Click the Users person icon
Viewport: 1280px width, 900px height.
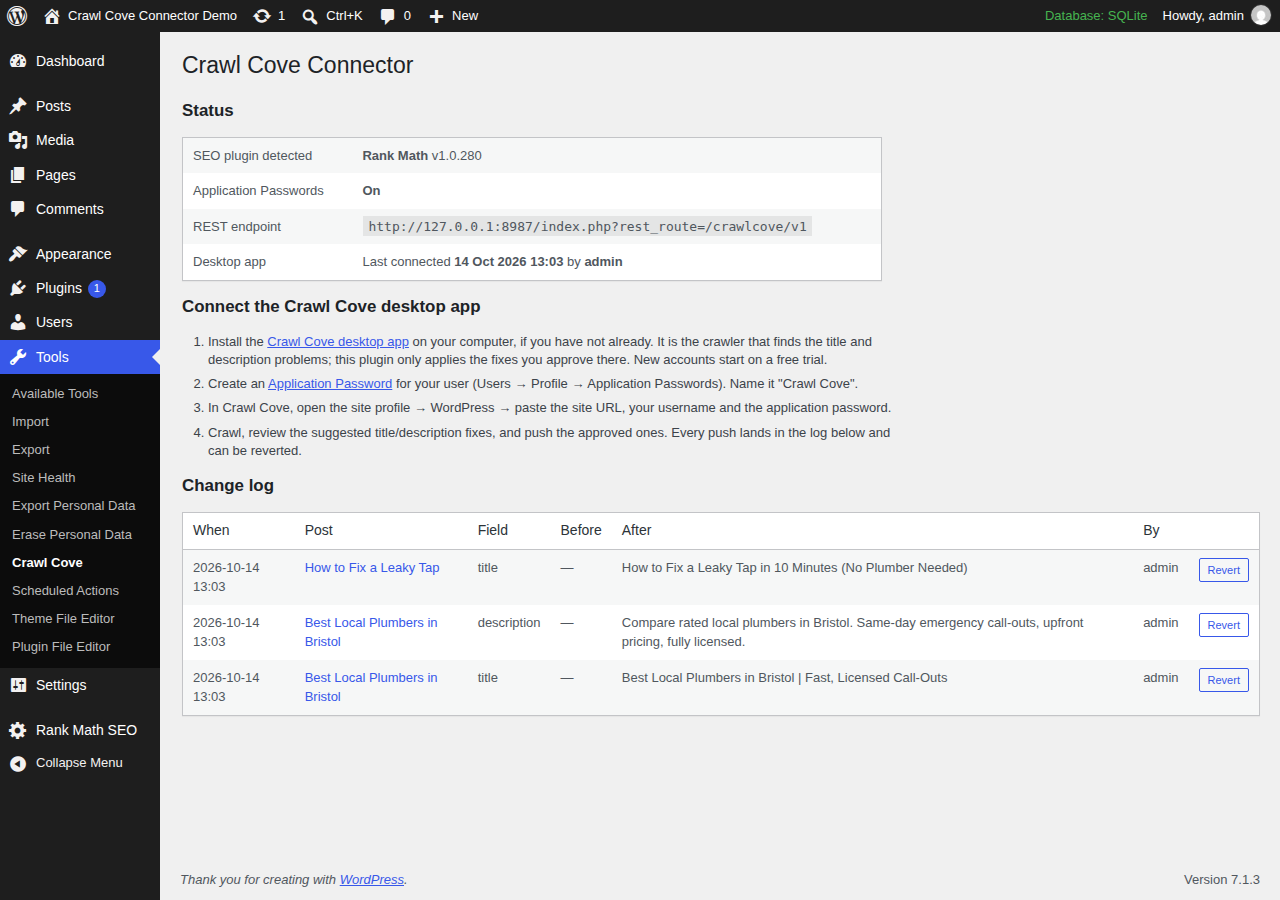18,322
